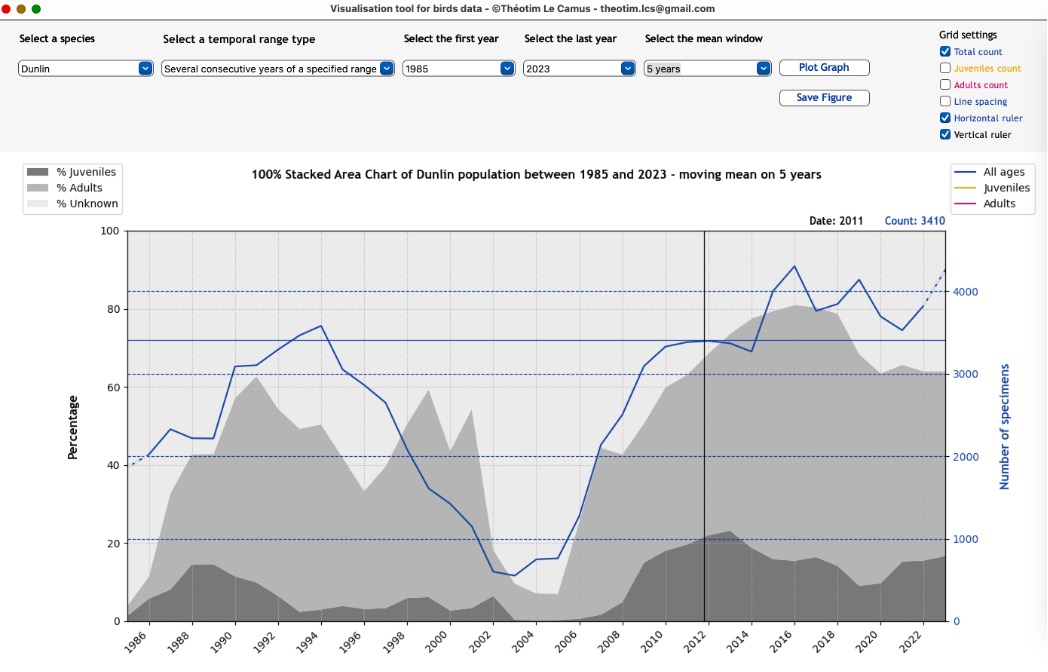
Task: Open the first year dropdown set to 1985
Action: (x=458, y=68)
